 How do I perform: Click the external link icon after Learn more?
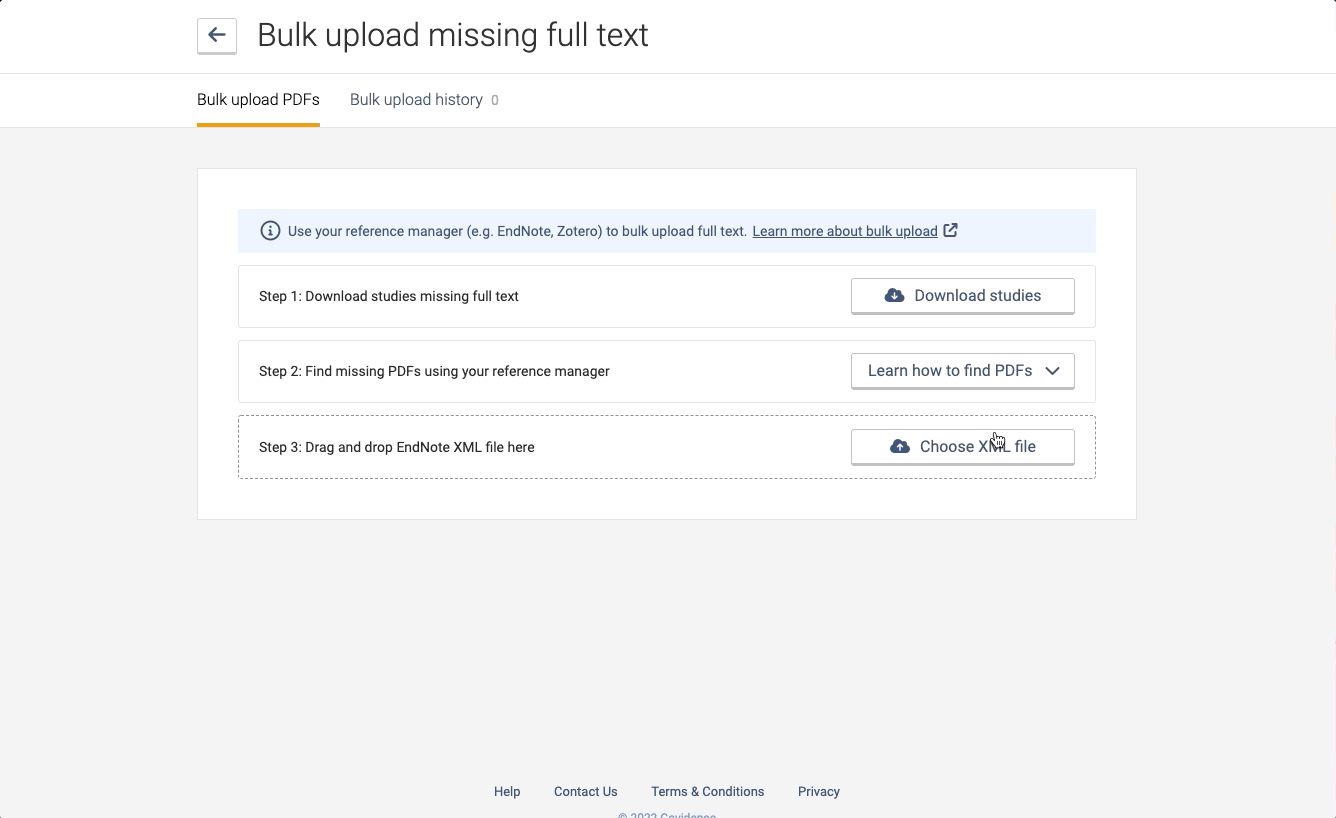(951, 231)
